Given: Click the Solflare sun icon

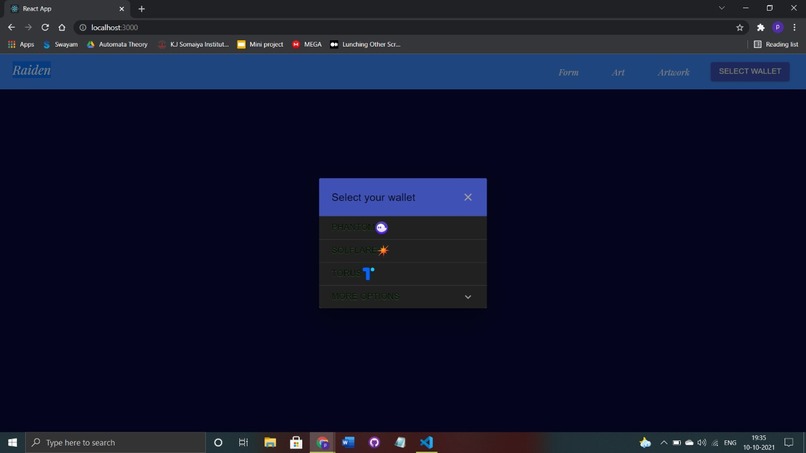Looking at the screenshot, I should pyautogui.click(x=383, y=250).
